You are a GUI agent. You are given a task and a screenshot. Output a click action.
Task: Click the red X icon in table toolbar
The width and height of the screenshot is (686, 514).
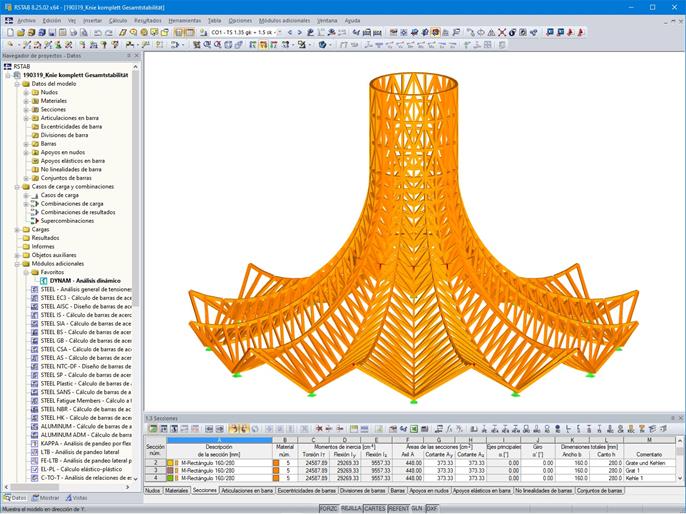click(x=319, y=429)
